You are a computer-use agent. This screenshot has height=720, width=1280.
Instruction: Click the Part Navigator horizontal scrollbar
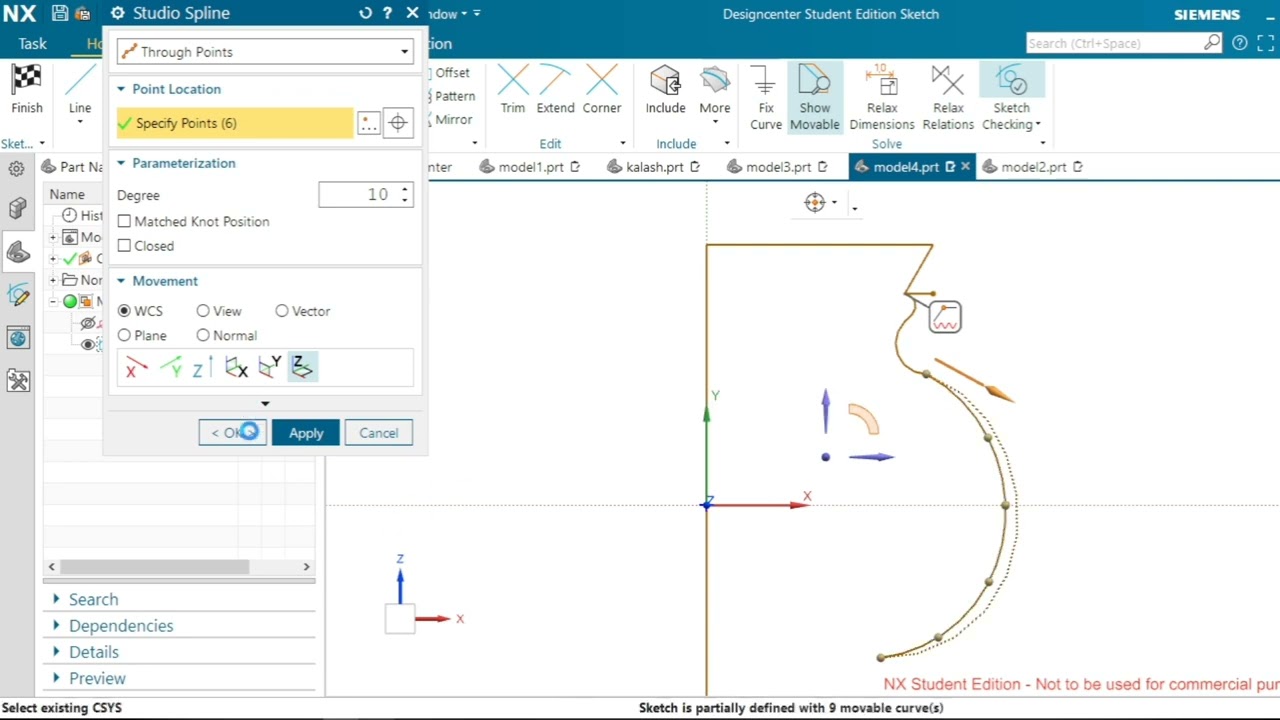155,566
